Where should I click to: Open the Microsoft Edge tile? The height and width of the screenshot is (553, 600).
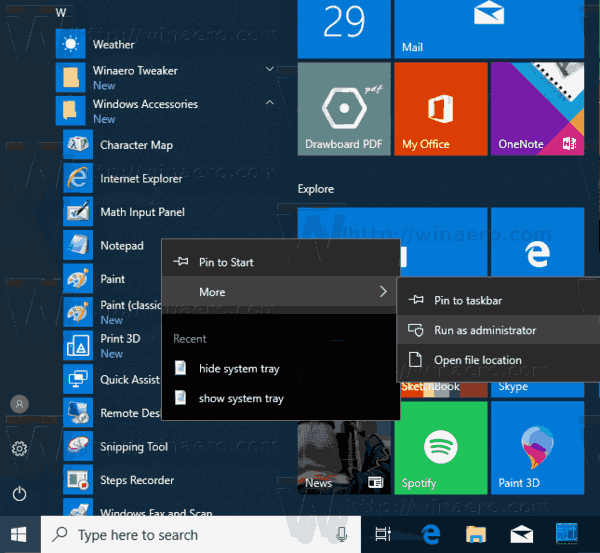[538, 242]
